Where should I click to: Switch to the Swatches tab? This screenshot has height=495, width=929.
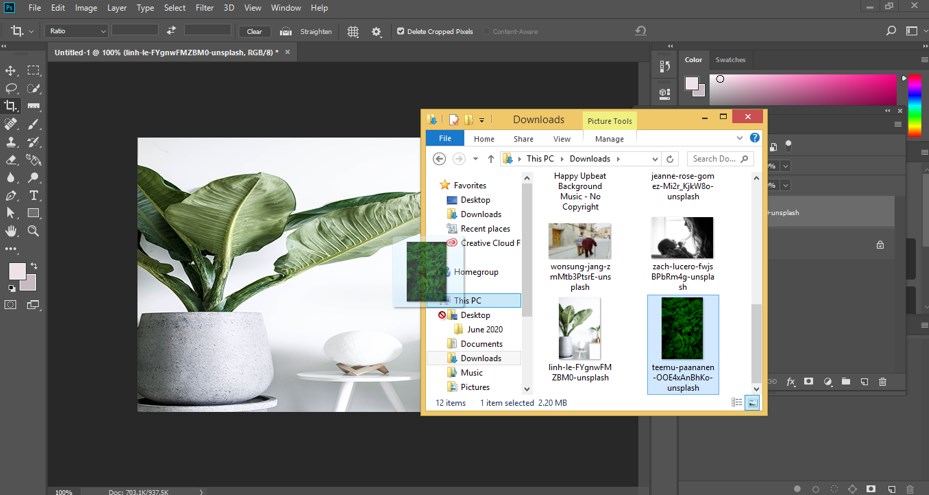point(730,59)
